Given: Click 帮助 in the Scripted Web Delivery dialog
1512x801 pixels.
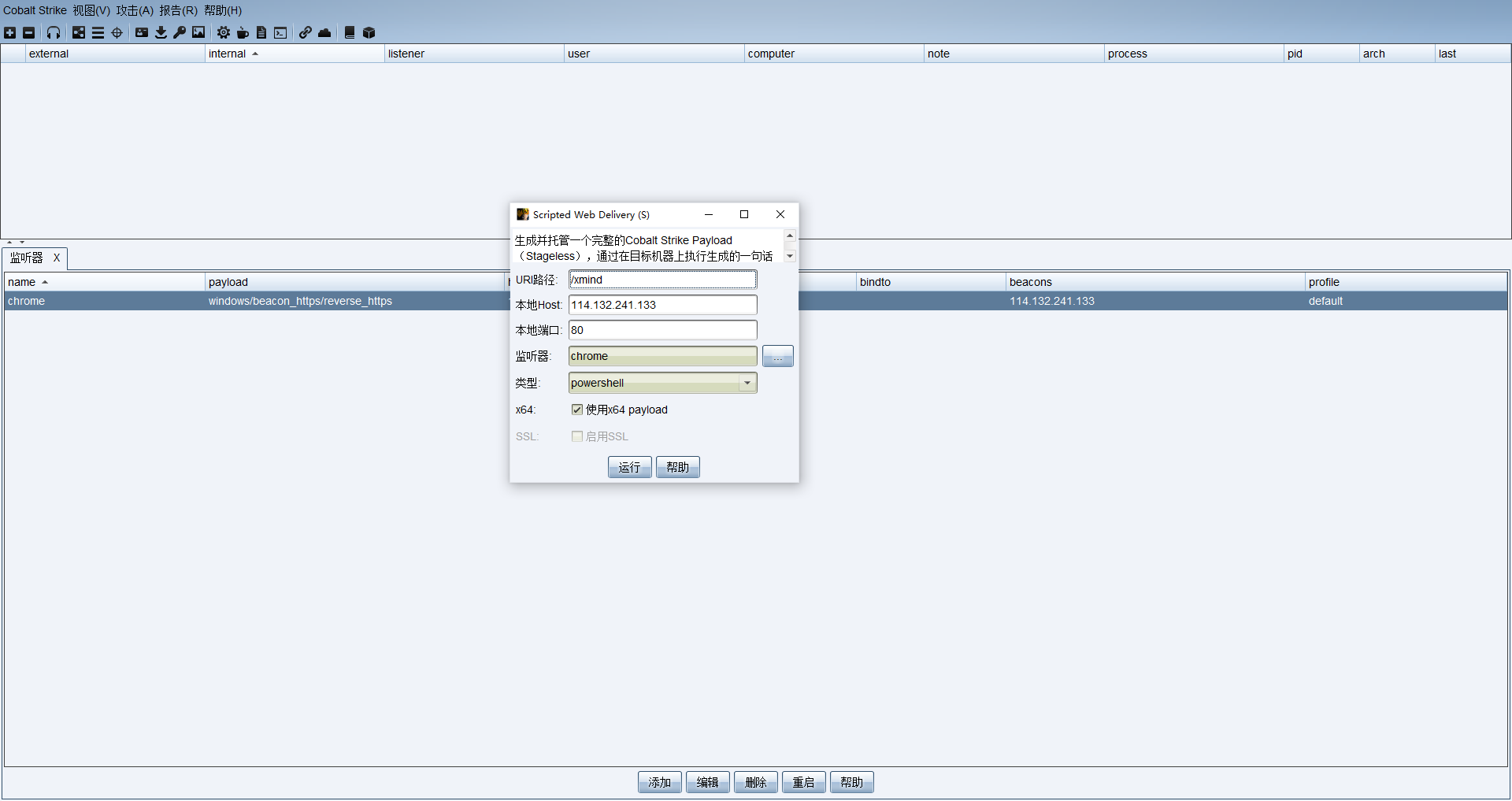Looking at the screenshot, I should [677, 467].
